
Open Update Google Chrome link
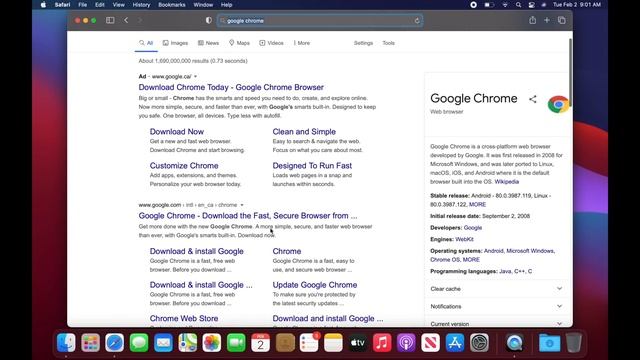click(315, 285)
